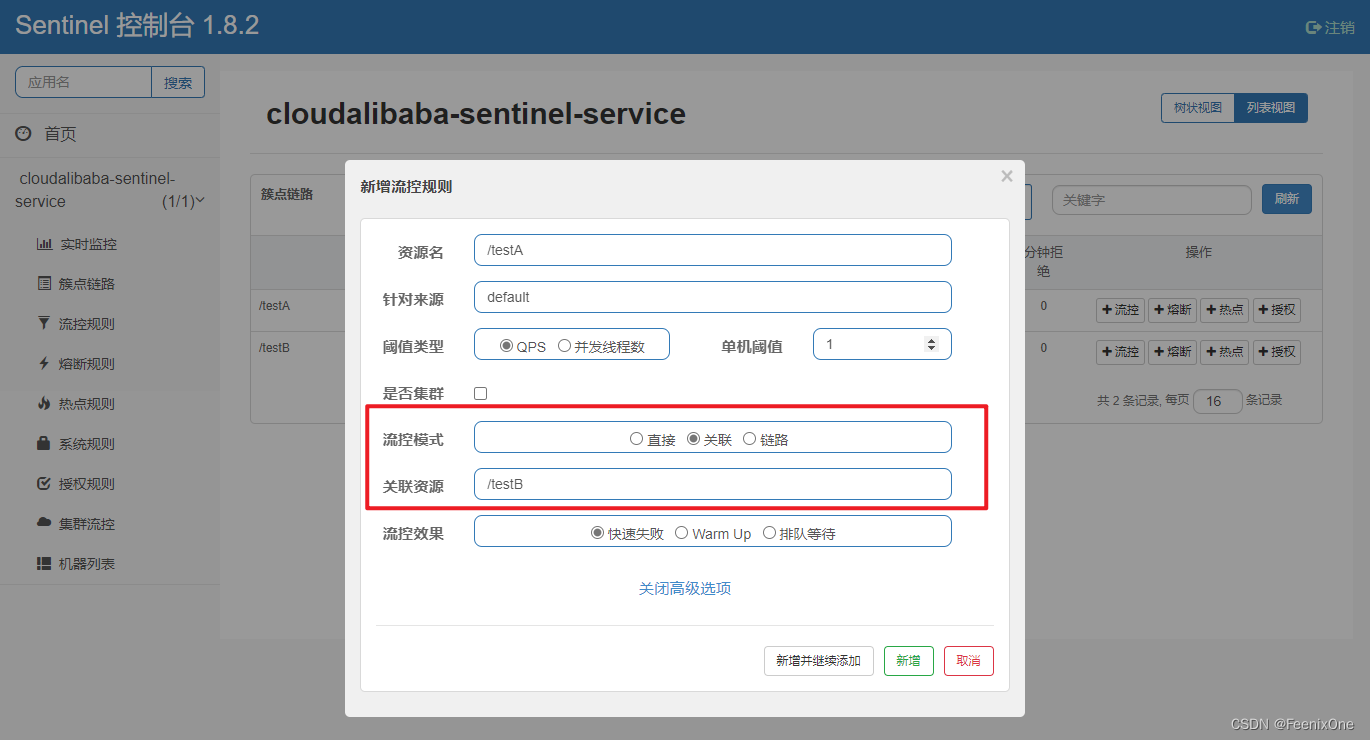1370x740 pixels.
Task: Focus the 关联资源 input field
Action: click(712, 484)
